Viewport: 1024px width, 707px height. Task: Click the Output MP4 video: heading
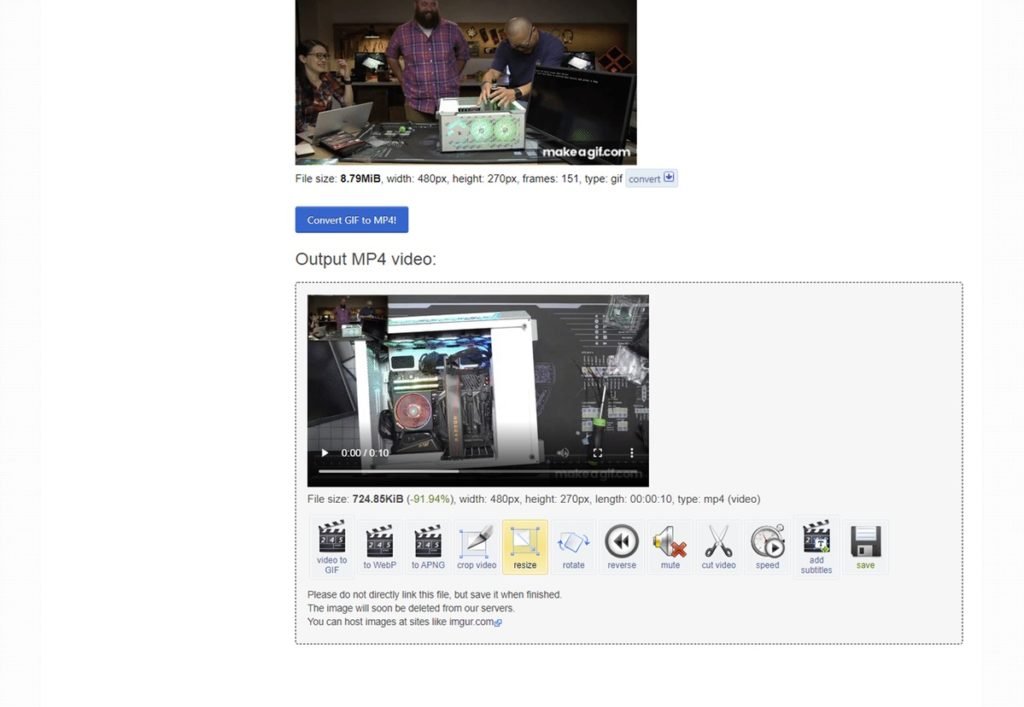(366, 259)
